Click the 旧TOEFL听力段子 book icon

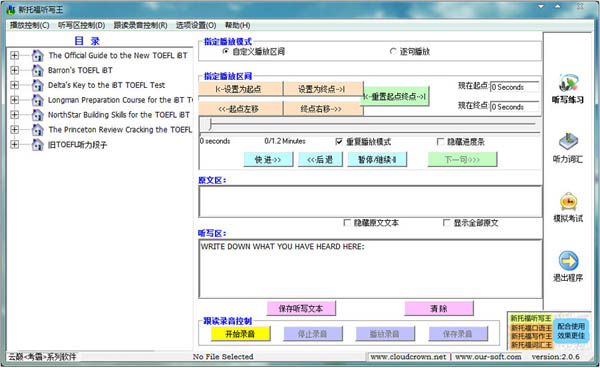[x=38, y=145]
